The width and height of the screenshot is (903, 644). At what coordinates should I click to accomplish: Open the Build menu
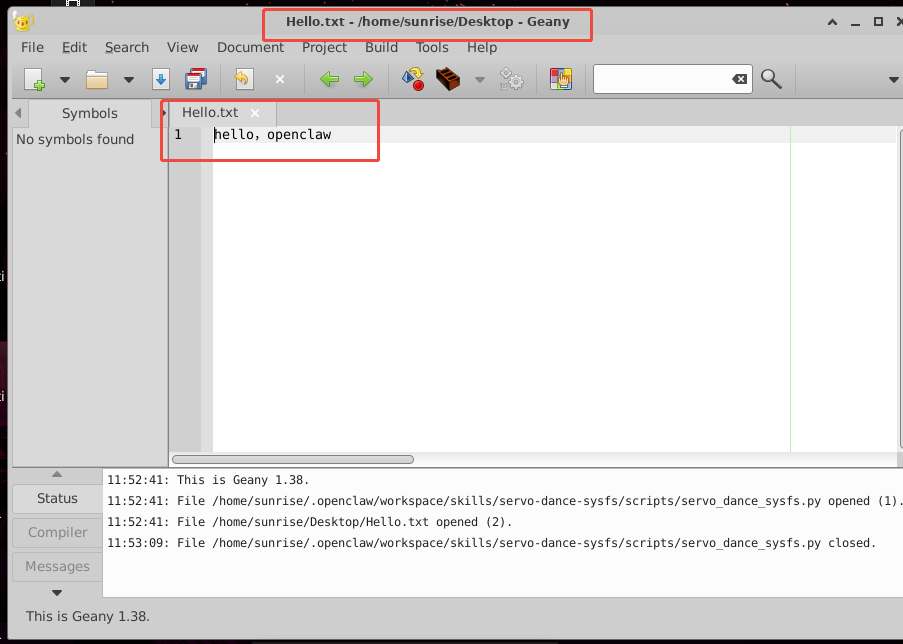pos(381,47)
